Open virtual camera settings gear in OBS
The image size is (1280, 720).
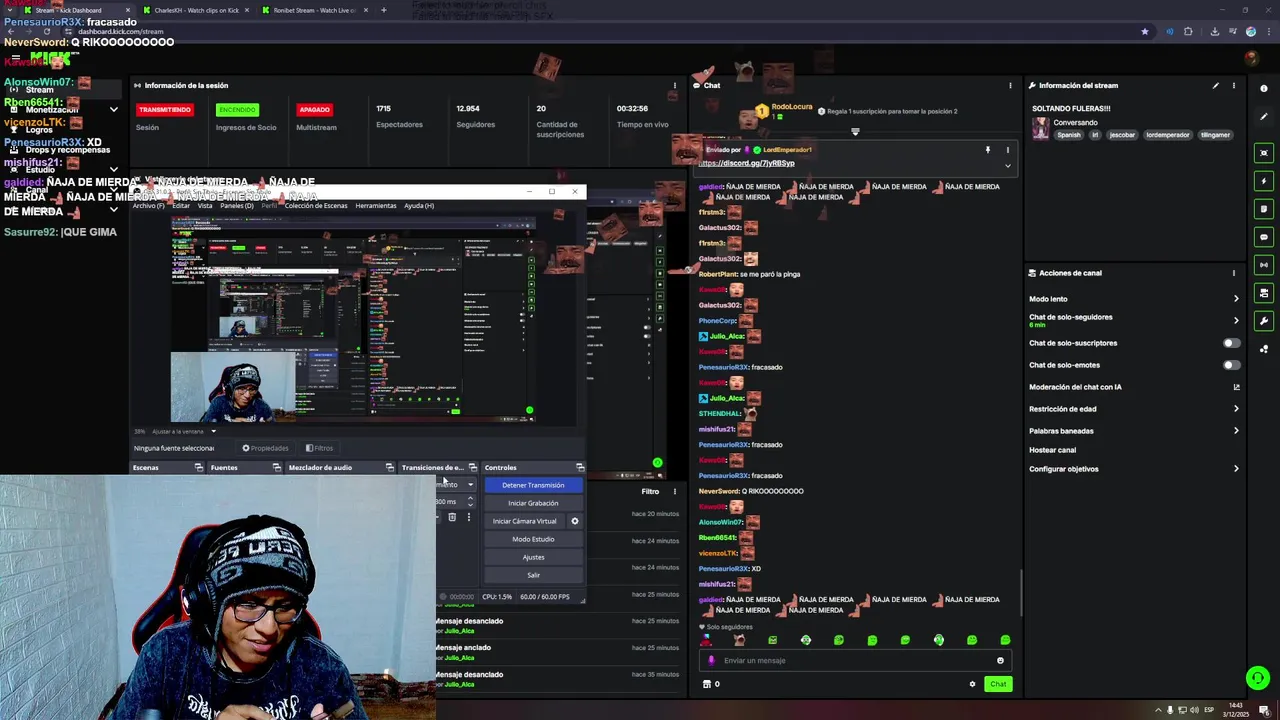pyautogui.click(x=574, y=521)
